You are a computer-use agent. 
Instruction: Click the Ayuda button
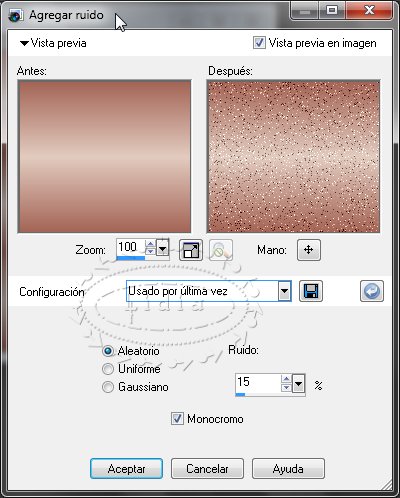click(288, 469)
